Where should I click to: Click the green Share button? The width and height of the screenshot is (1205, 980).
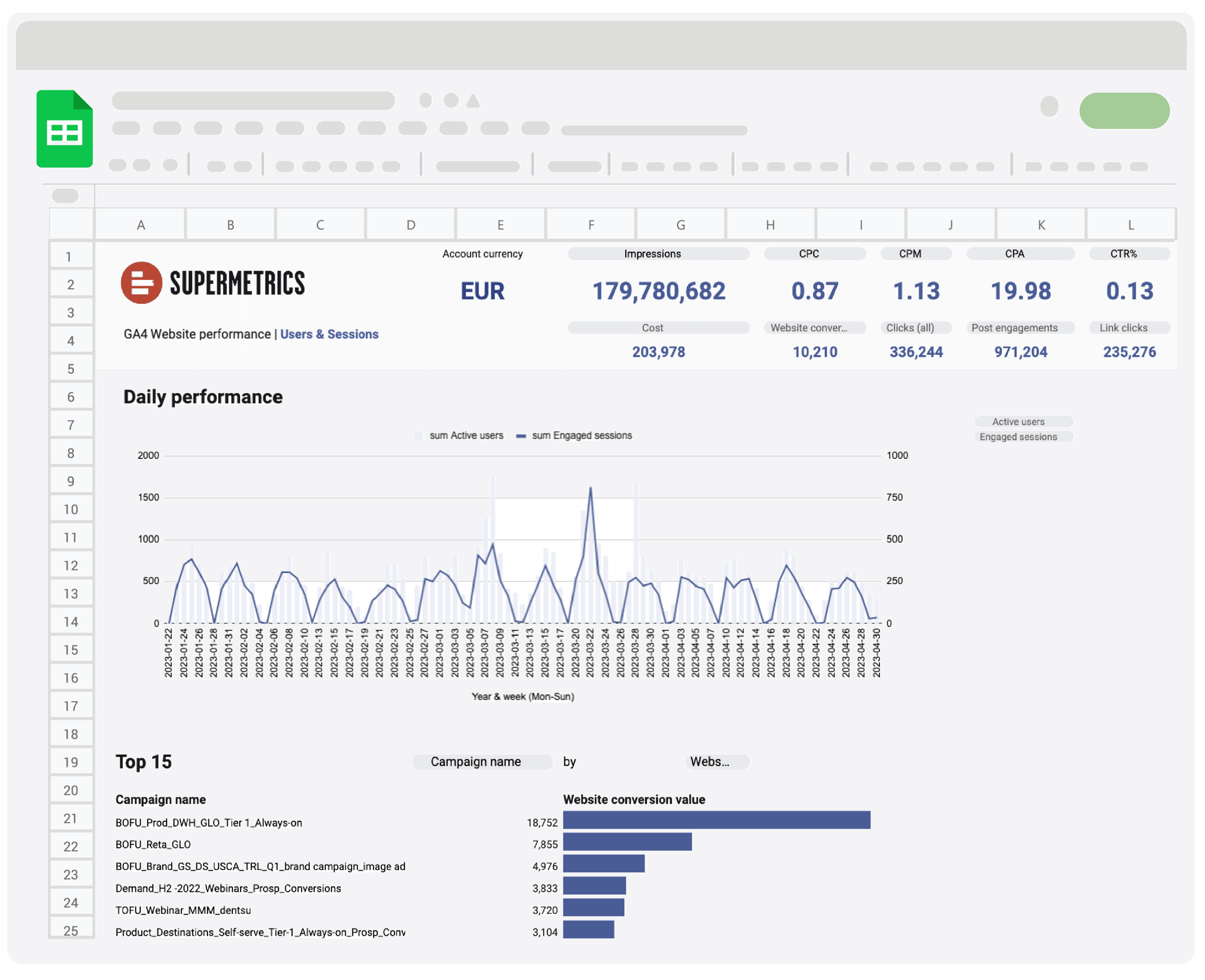[1125, 111]
